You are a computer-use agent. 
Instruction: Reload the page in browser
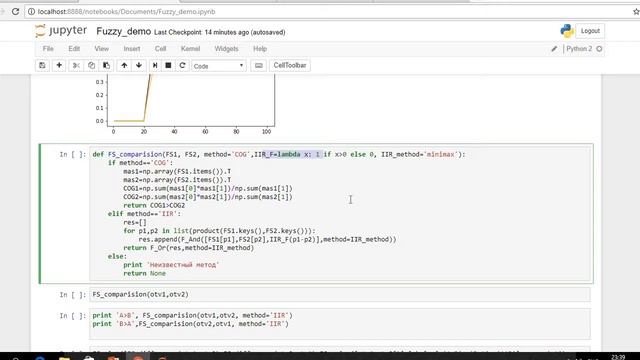coord(16,11)
